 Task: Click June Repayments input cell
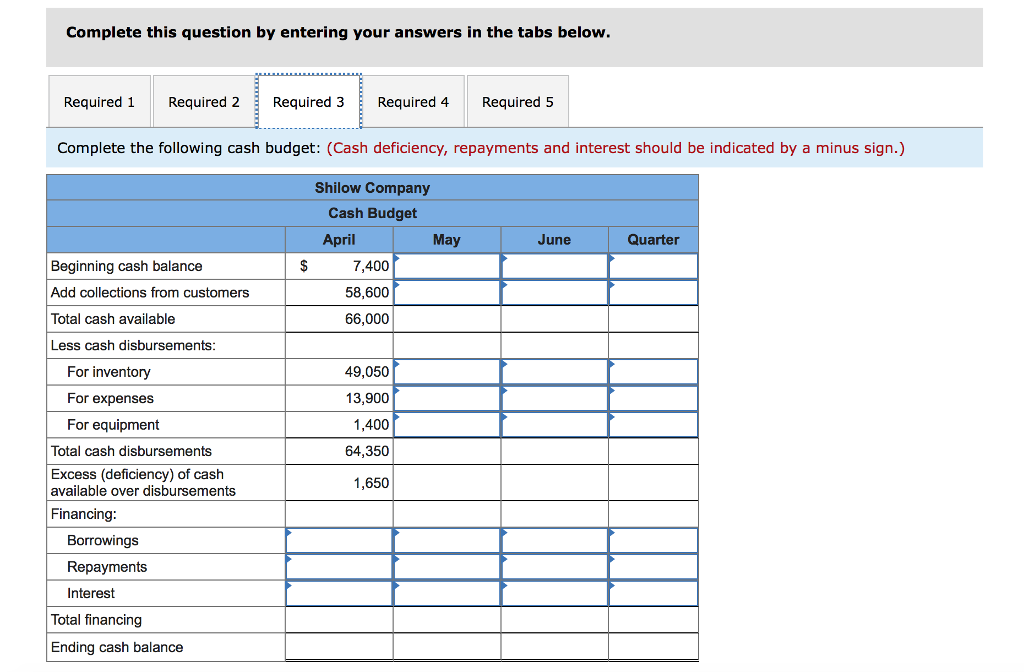[x=554, y=567]
